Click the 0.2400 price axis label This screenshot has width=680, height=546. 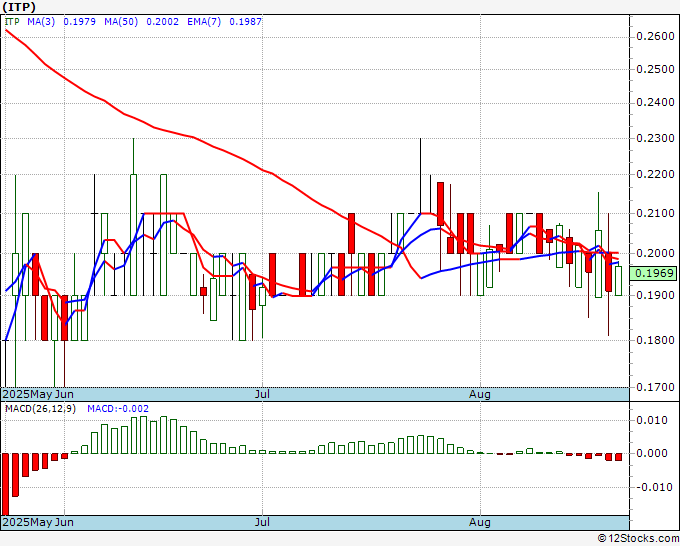coord(655,103)
